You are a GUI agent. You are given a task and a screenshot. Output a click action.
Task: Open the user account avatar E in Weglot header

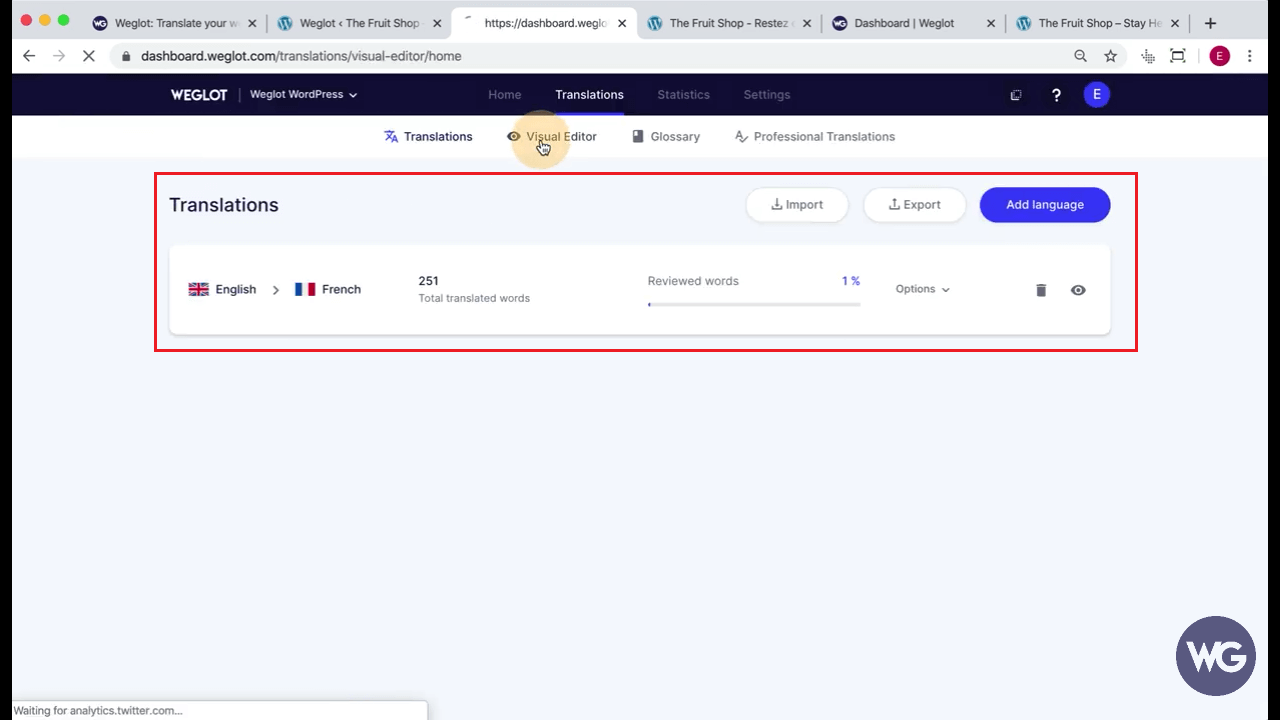[x=1097, y=95]
